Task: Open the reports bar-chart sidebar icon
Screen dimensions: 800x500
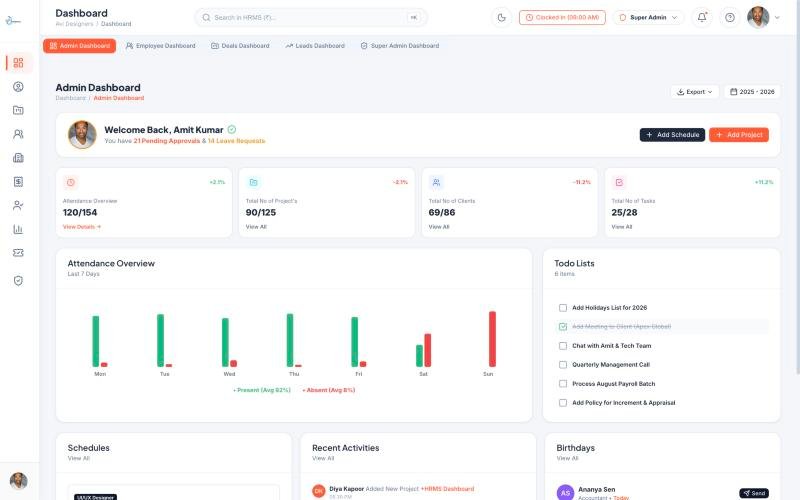Action: 18,229
